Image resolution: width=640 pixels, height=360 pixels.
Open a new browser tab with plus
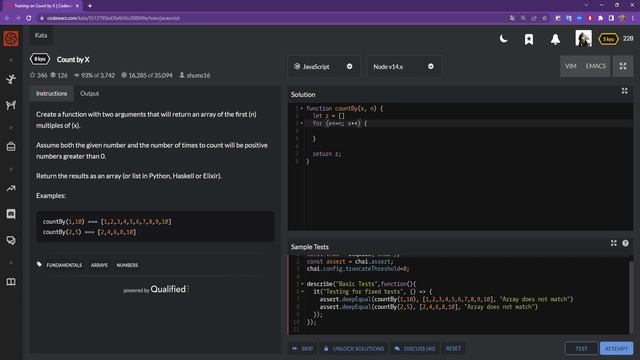click(x=90, y=6)
